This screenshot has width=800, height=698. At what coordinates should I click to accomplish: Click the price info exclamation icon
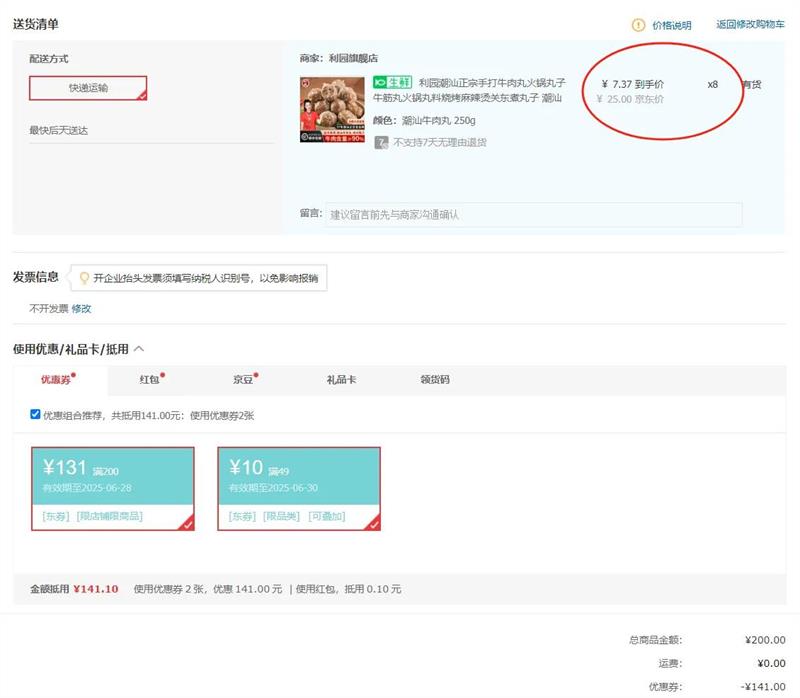click(x=638, y=25)
